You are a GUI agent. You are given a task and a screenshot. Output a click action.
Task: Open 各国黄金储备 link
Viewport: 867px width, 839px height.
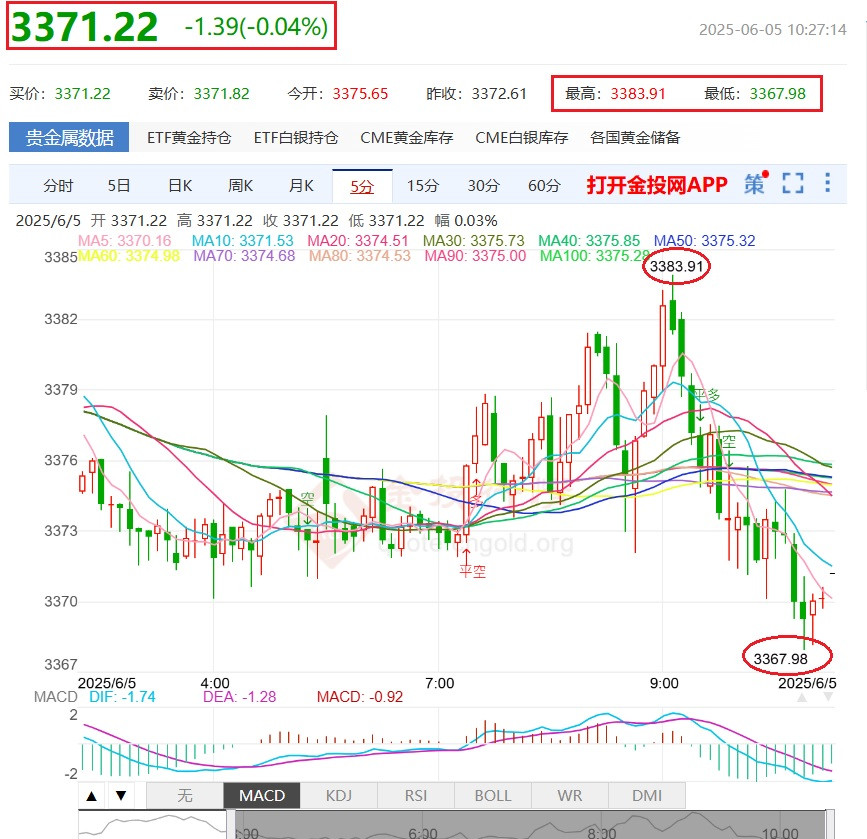pos(635,137)
